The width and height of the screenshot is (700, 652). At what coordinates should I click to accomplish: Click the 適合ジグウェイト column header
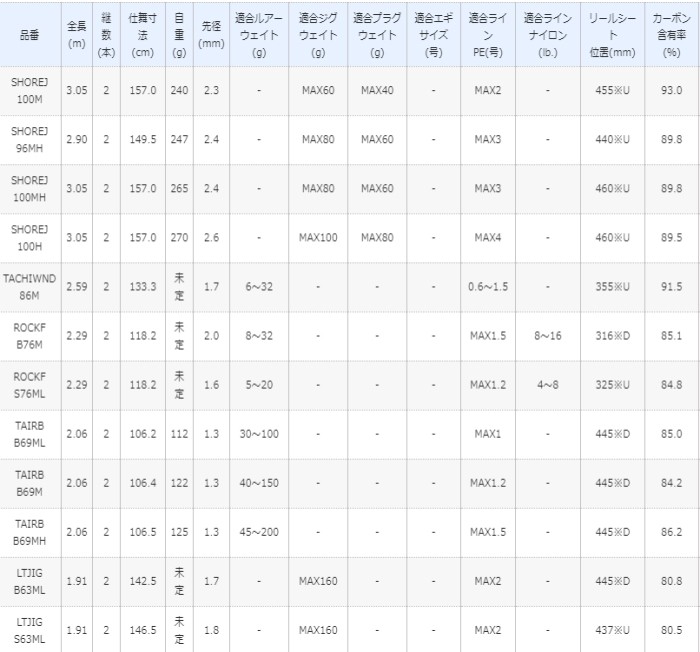point(318,33)
